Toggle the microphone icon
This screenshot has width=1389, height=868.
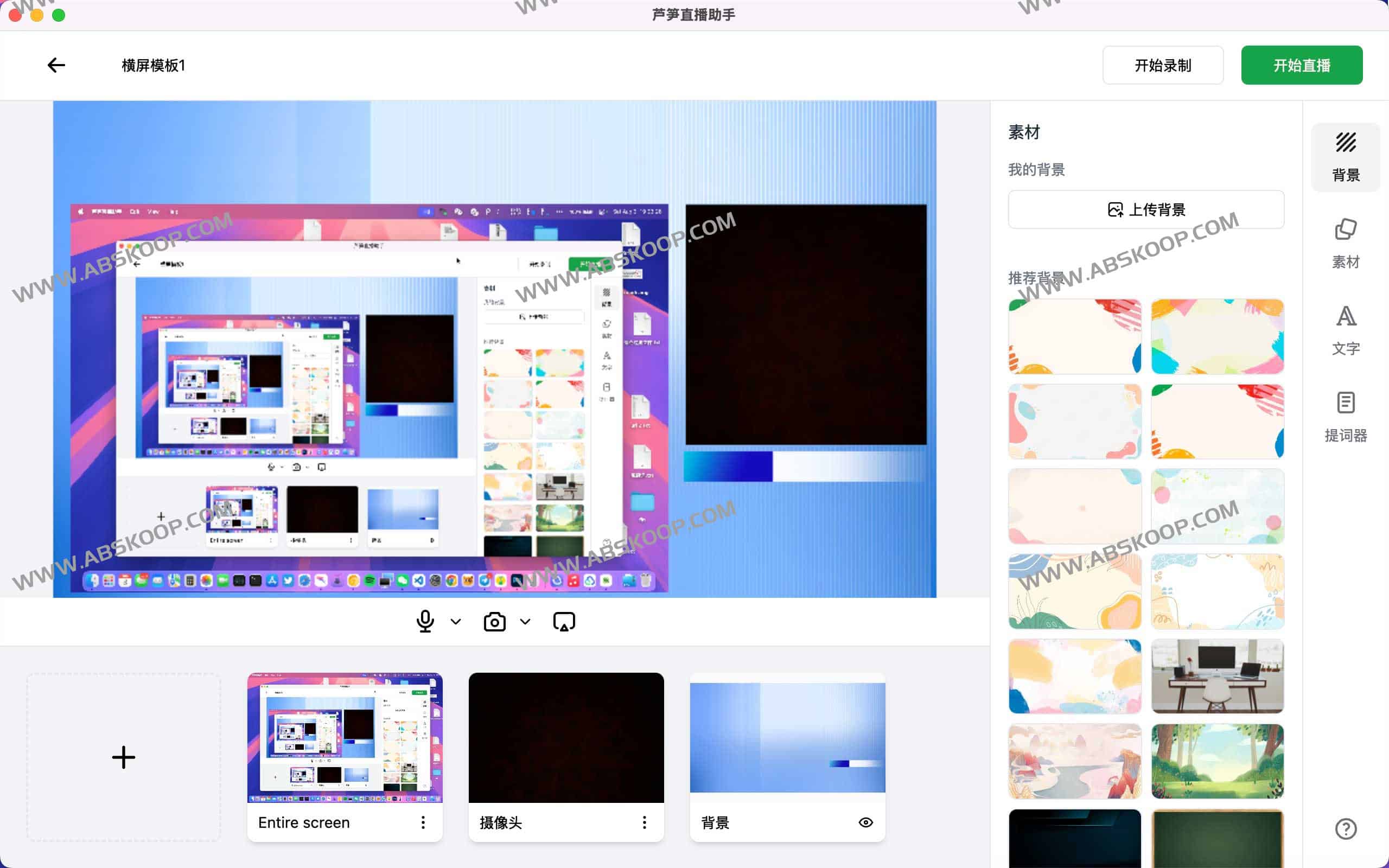coord(425,621)
